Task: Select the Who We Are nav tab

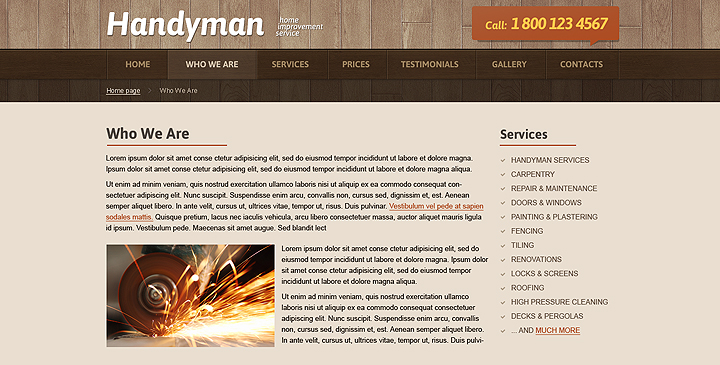Action: coord(212,64)
